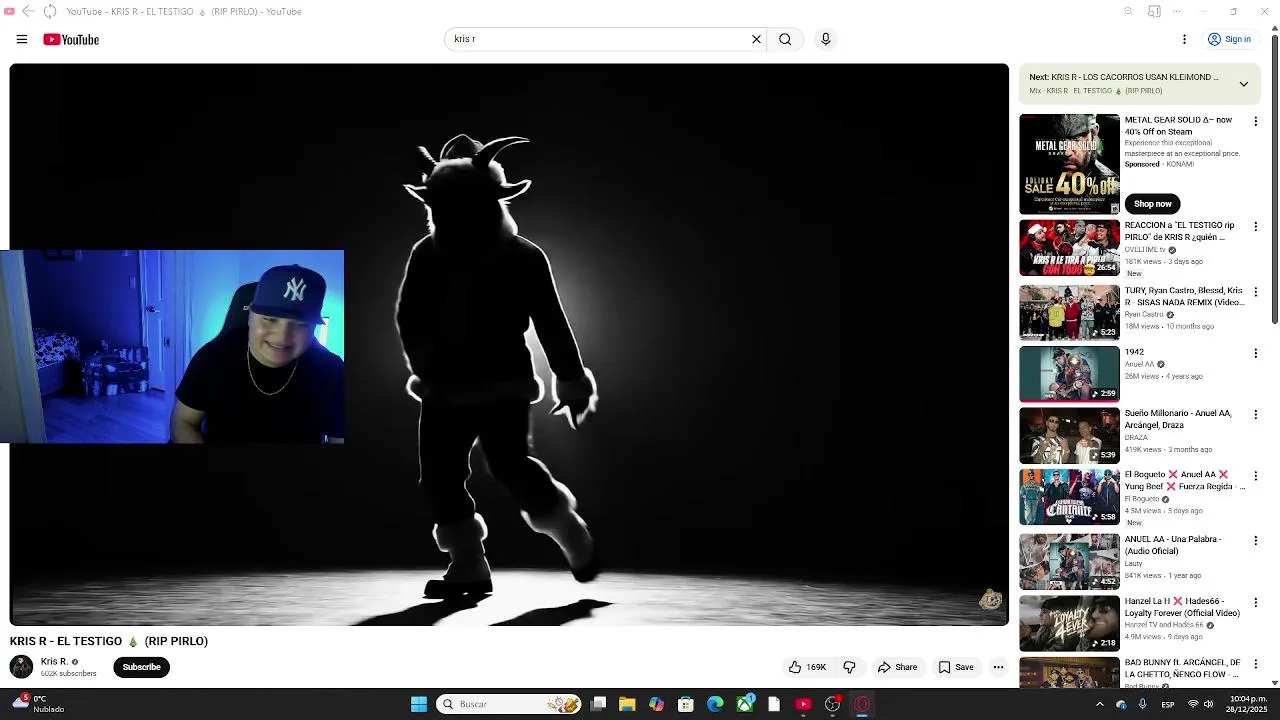Open ANUEL AA Una Palabra title
Image resolution: width=1280 pixels, height=720 pixels.
[x=1173, y=545]
